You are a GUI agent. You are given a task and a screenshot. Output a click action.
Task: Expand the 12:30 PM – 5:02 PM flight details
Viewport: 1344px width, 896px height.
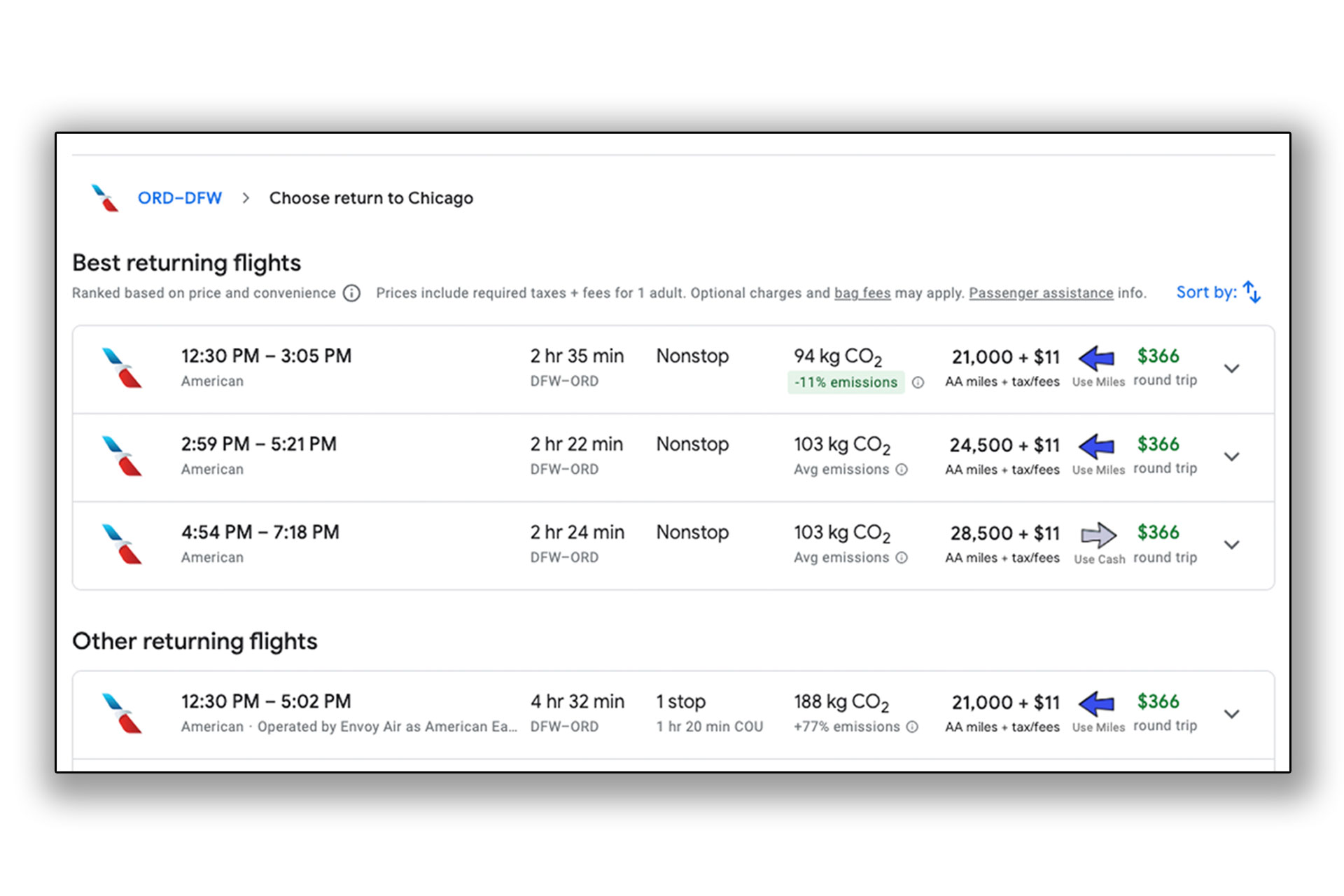(1231, 714)
